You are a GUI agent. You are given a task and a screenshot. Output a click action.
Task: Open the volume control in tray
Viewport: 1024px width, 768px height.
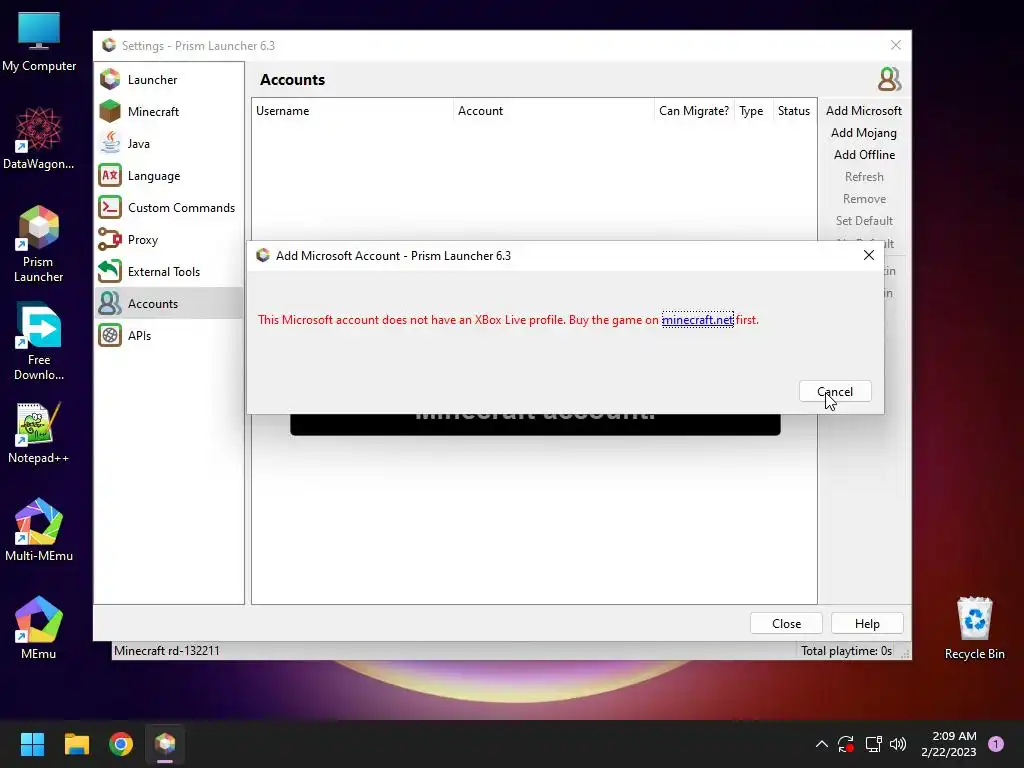coord(898,744)
